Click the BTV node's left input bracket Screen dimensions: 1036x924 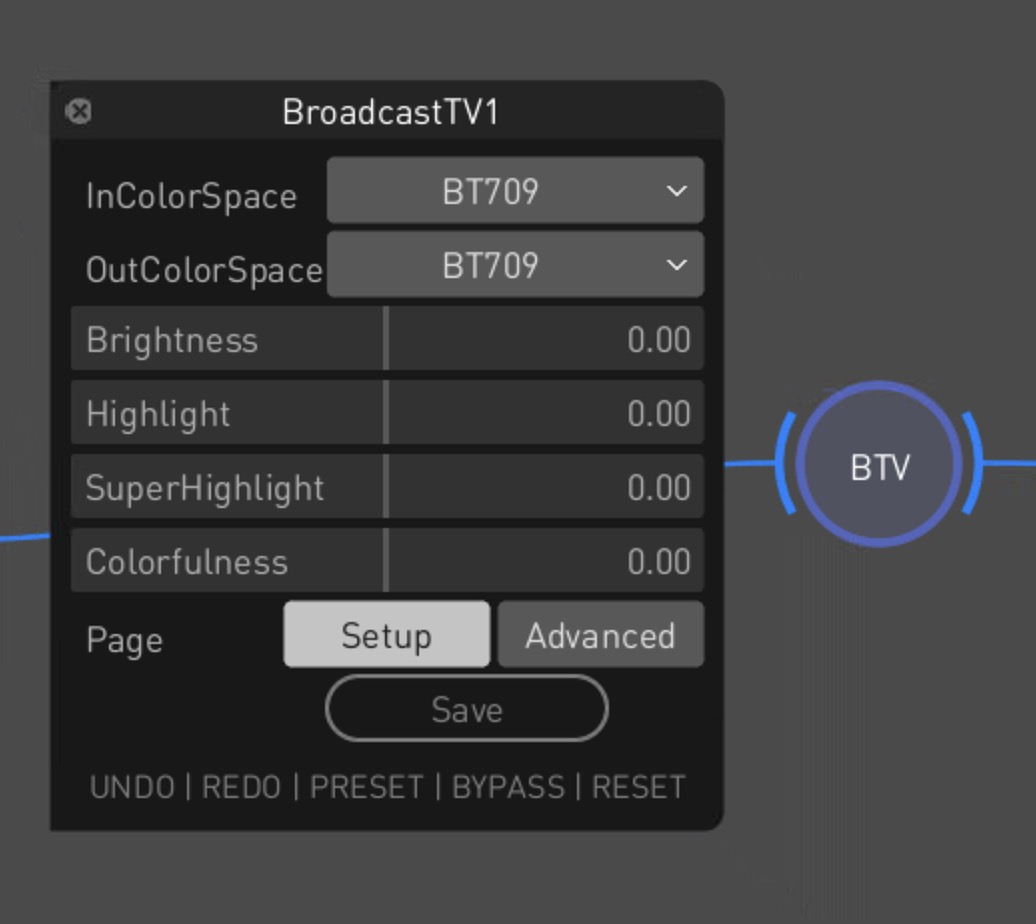(786, 464)
